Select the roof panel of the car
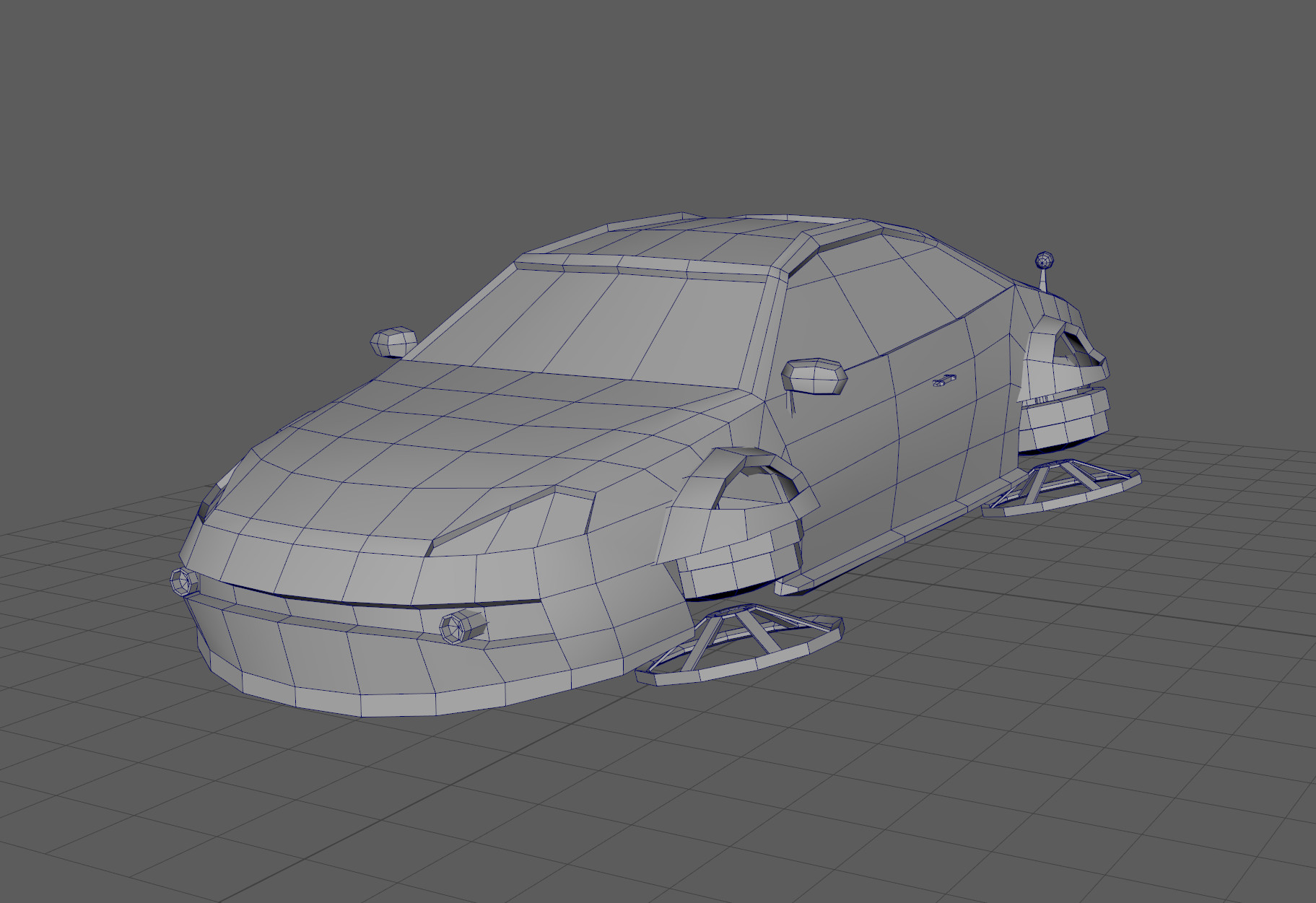This screenshot has width=1316, height=903. tap(693, 242)
